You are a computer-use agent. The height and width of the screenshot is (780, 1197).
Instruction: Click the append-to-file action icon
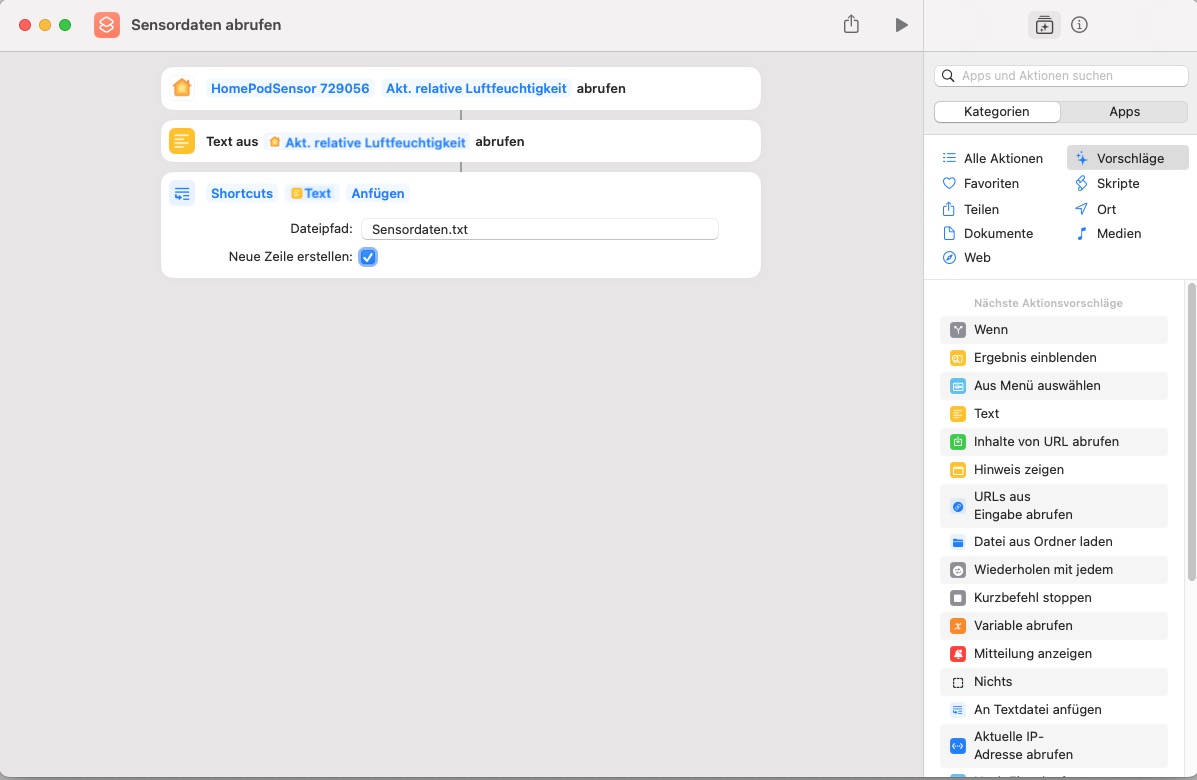pos(182,194)
